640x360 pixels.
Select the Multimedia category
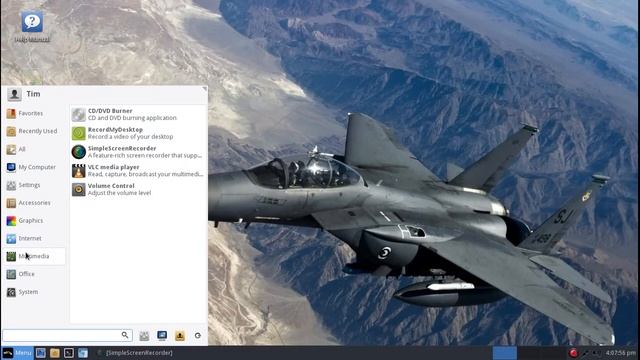[34, 256]
